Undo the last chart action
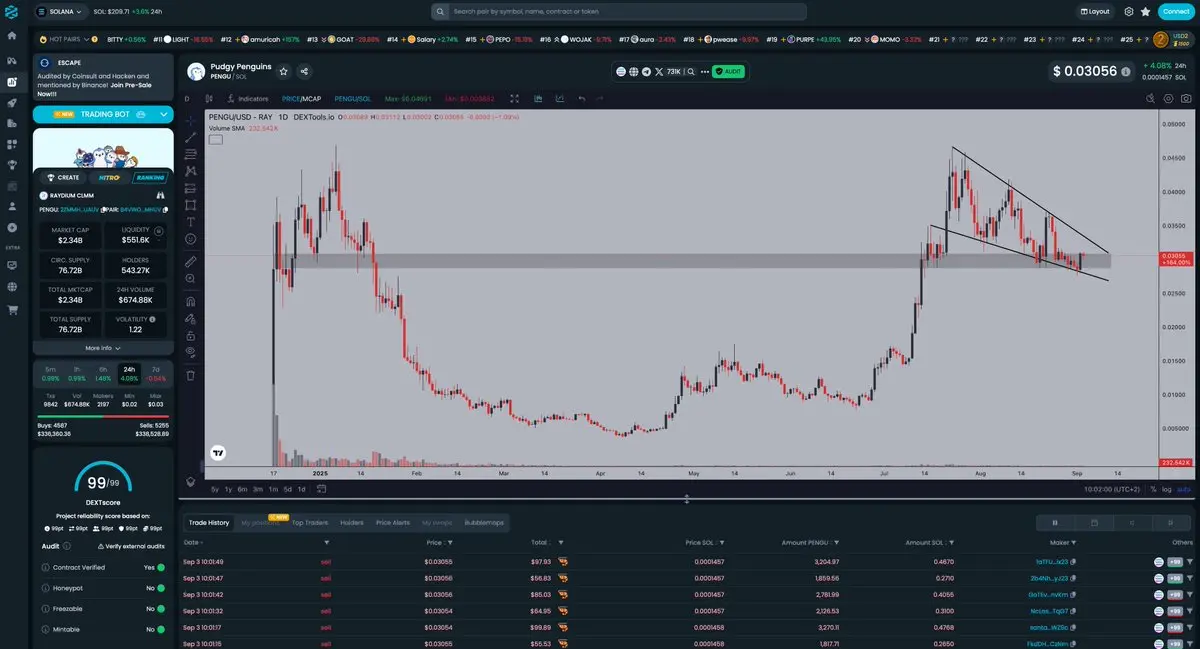The height and width of the screenshot is (649, 1200). point(582,99)
